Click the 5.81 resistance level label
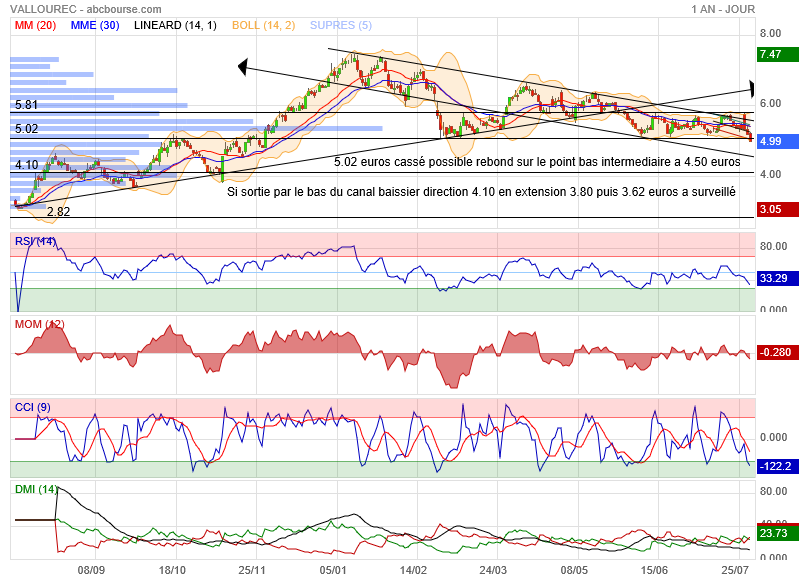The width and height of the screenshot is (799, 580). 26,105
